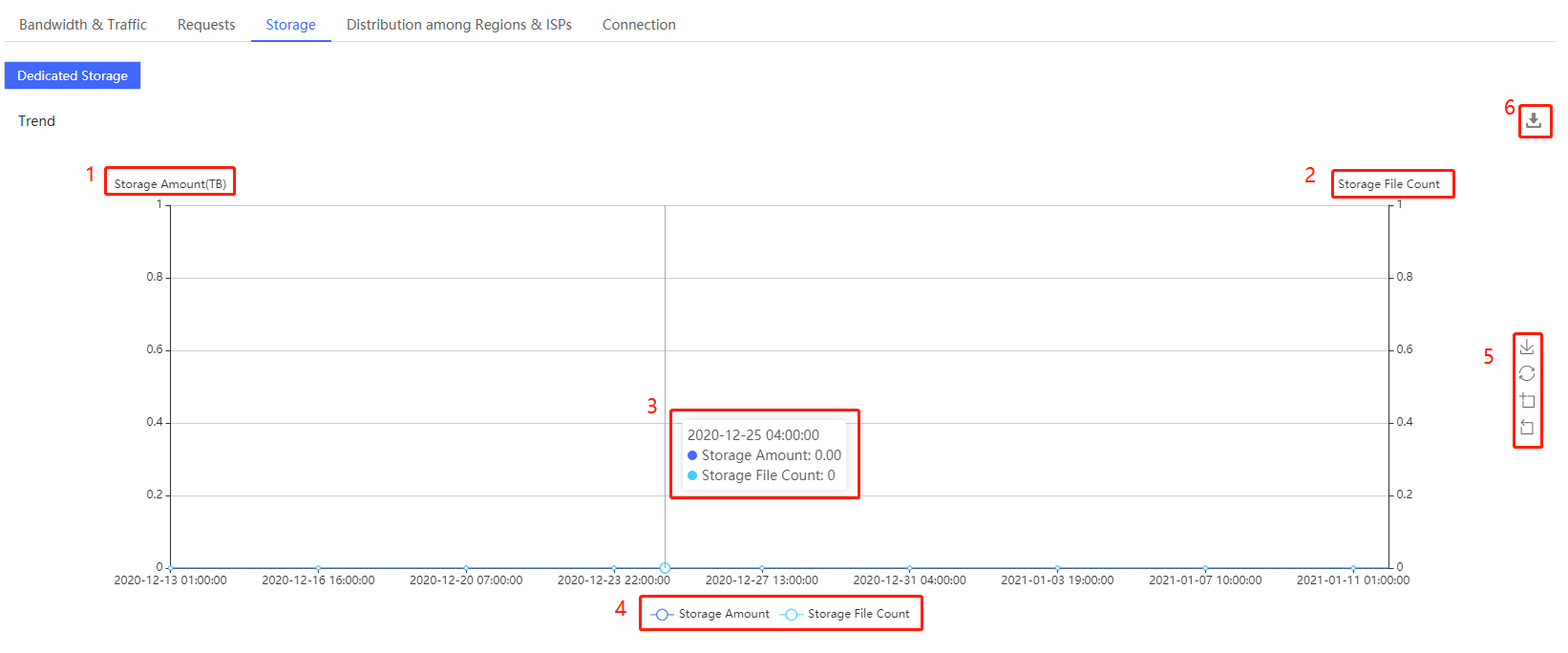Click the 2020-12-23 22:00:00 axis label
The height and width of the screenshot is (653, 1568).
coord(614,580)
